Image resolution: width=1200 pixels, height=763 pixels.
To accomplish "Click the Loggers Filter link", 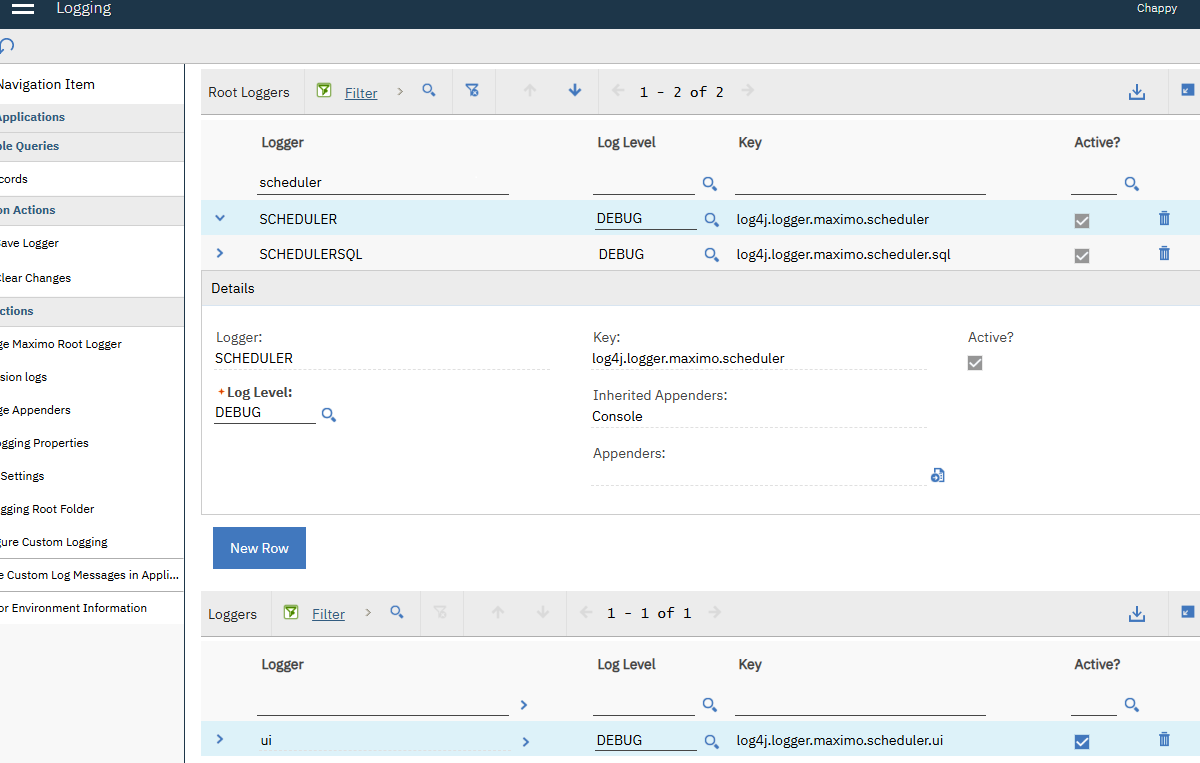I will tap(328, 614).
